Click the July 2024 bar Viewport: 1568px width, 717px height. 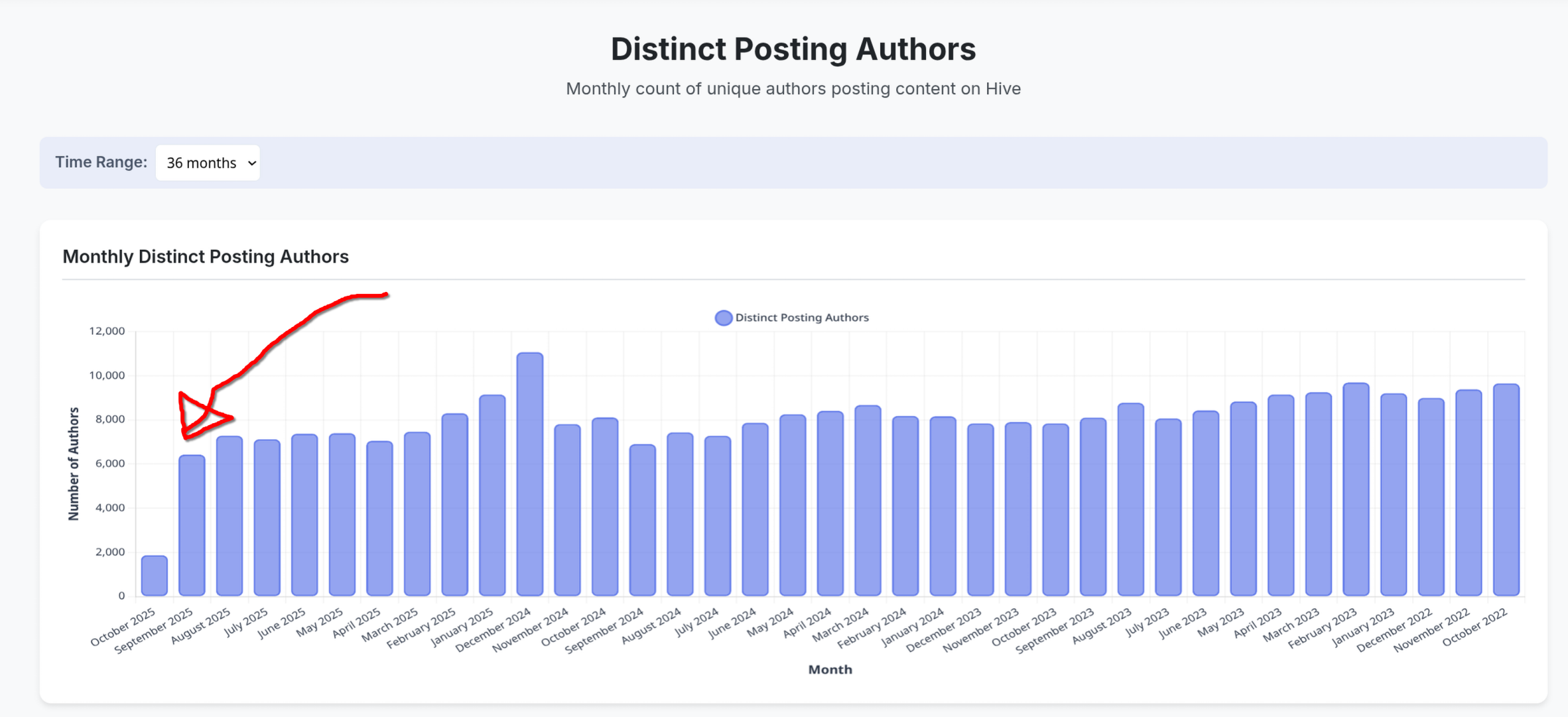click(x=718, y=515)
